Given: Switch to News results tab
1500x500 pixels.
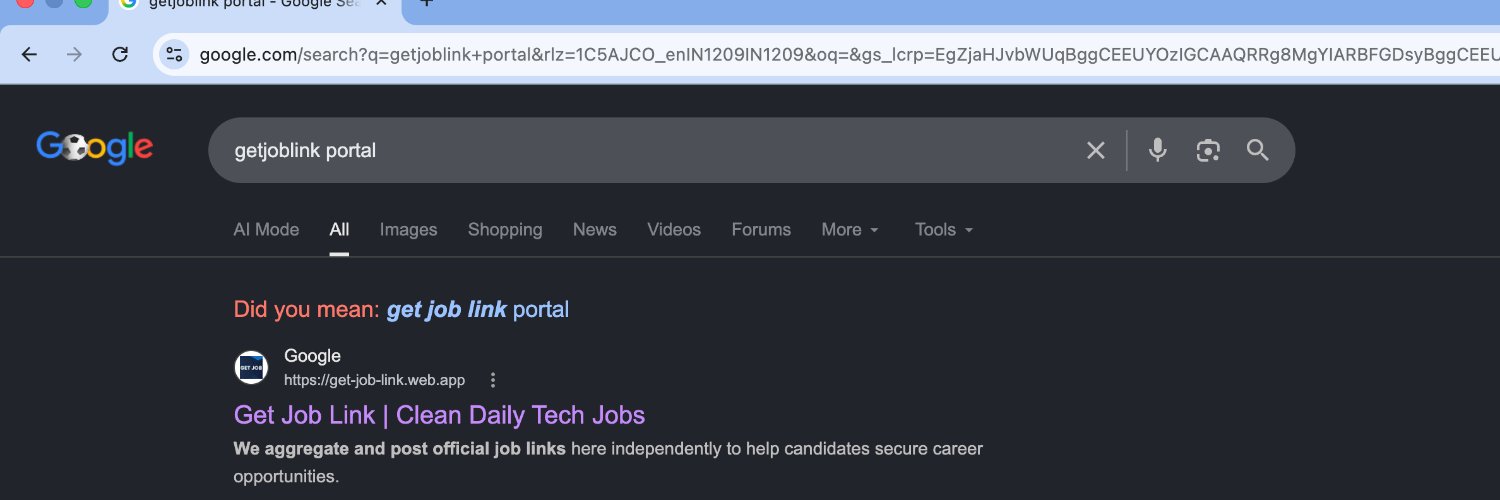Looking at the screenshot, I should pos(595,230).
